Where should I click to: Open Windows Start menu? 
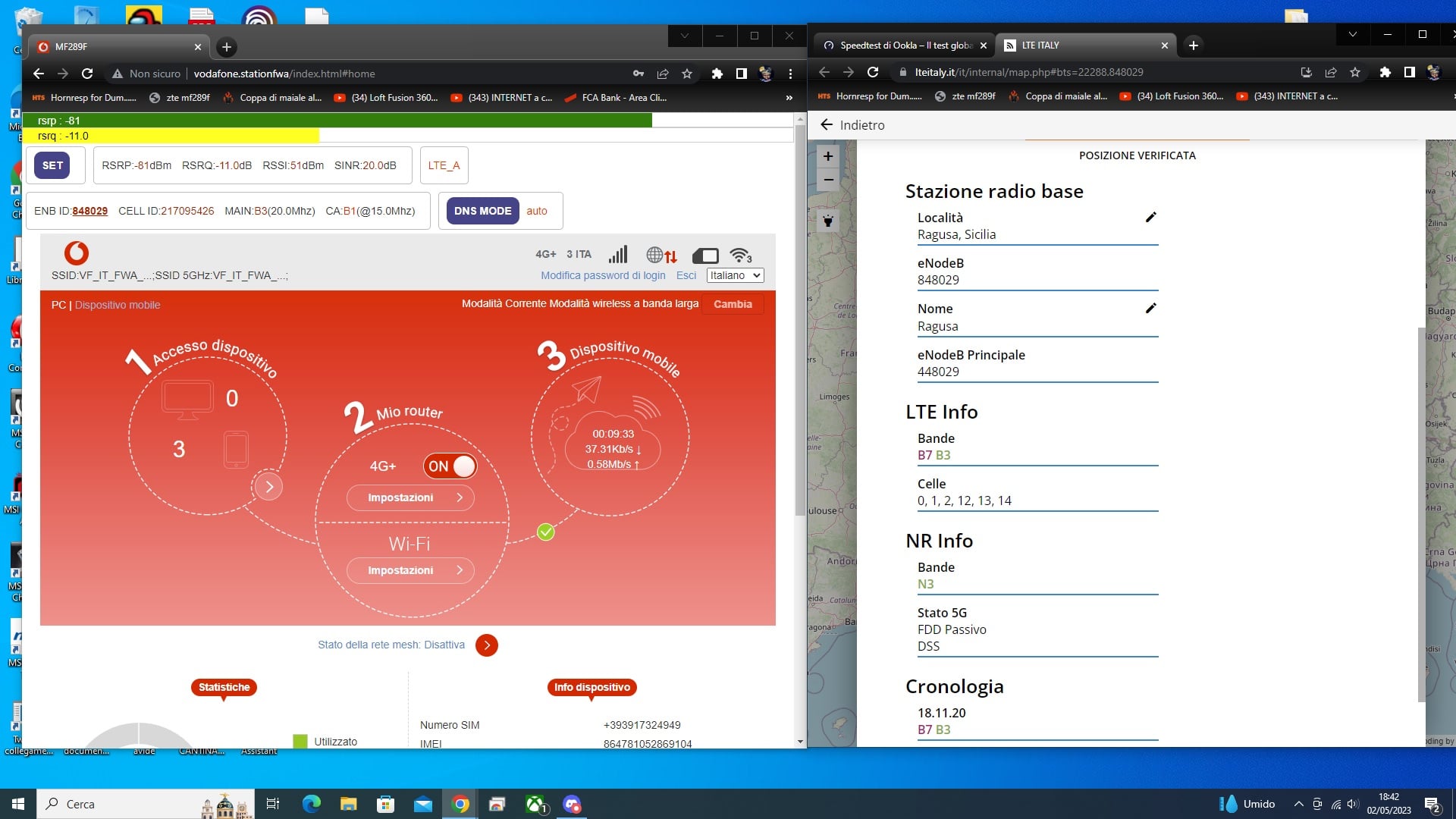pyautogui.click(x=18, y=804)
